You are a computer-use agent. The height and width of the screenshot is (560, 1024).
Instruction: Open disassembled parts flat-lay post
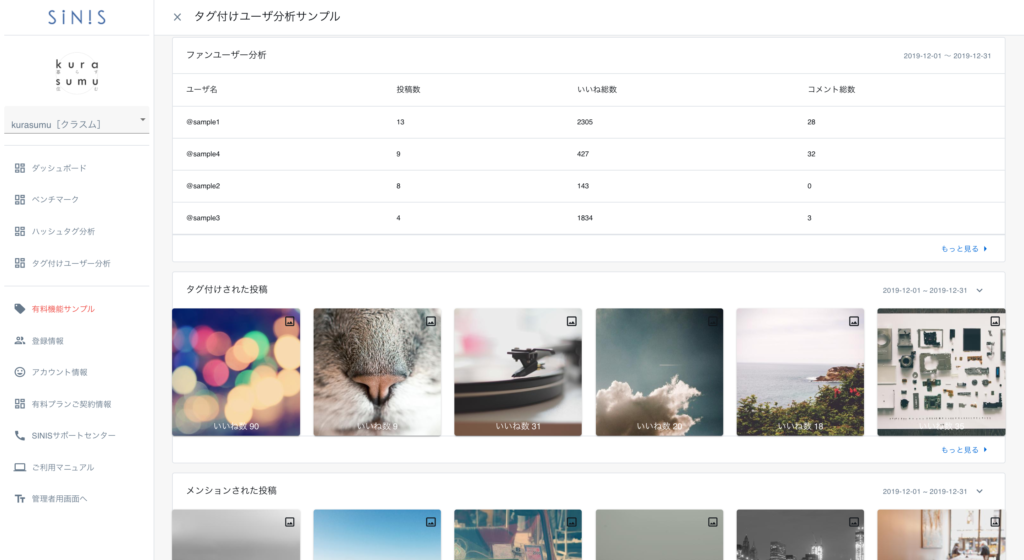point(941,372)
